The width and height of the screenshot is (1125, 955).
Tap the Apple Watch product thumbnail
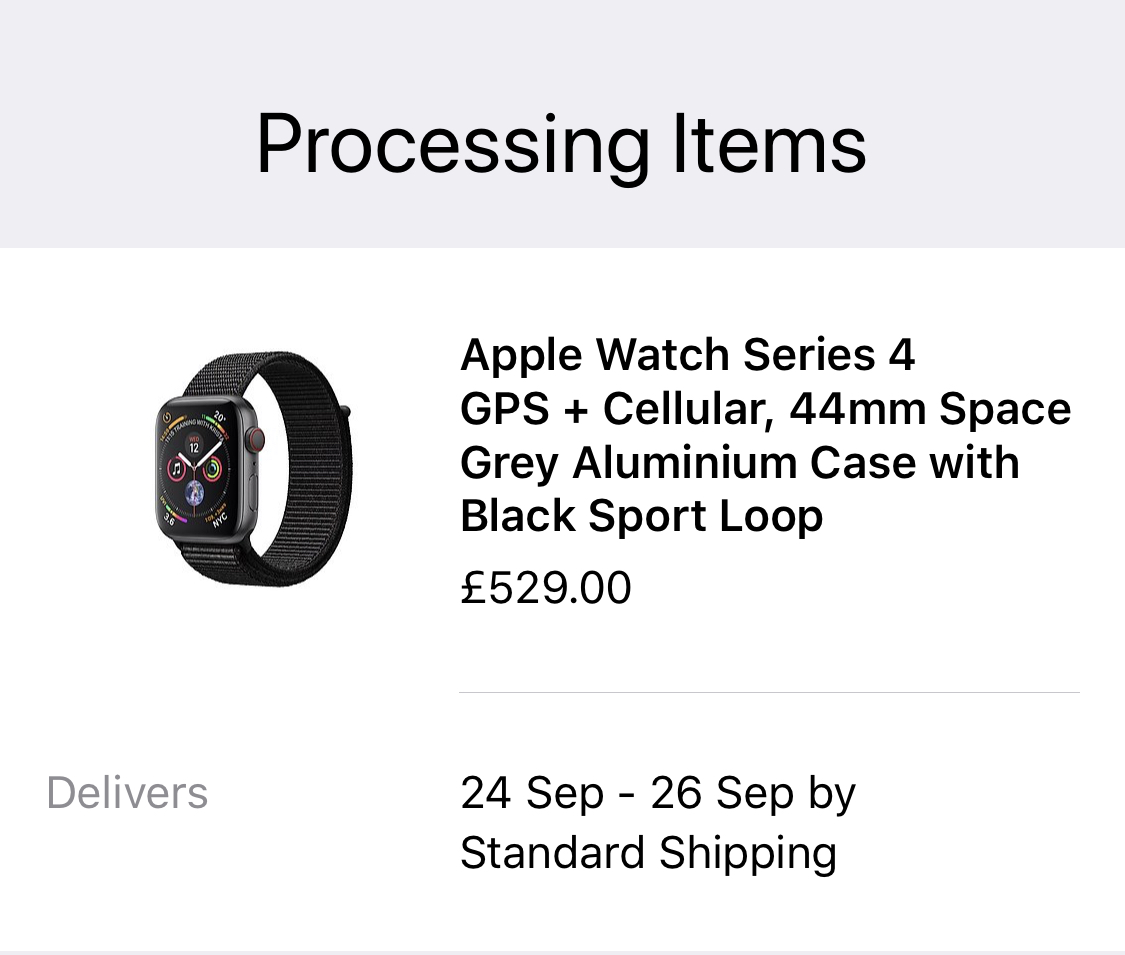click(255, 470)
